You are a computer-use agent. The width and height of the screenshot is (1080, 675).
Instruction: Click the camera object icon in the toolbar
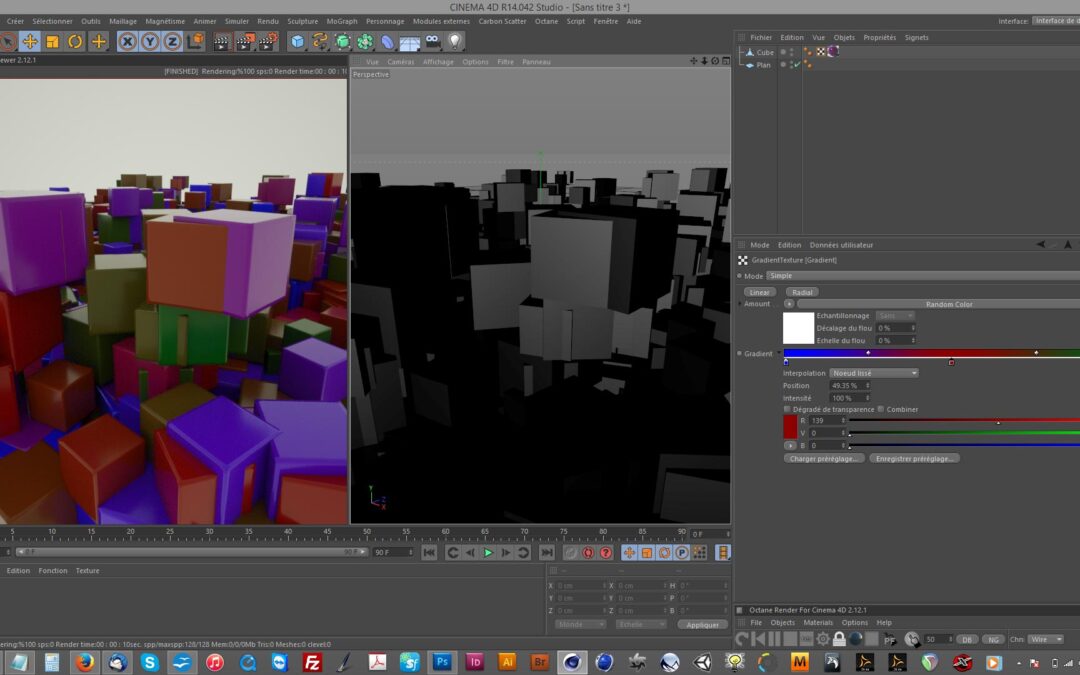pyautogui.click(x=432, y=41)
